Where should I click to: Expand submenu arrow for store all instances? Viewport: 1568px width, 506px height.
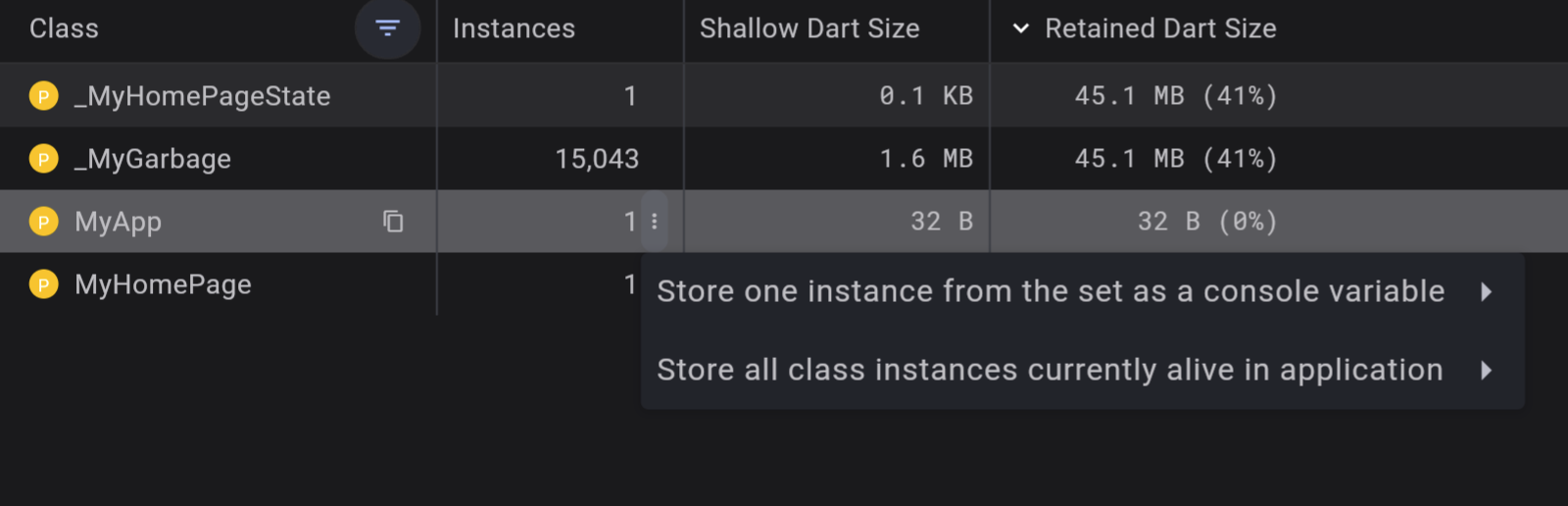[1487, 370]
